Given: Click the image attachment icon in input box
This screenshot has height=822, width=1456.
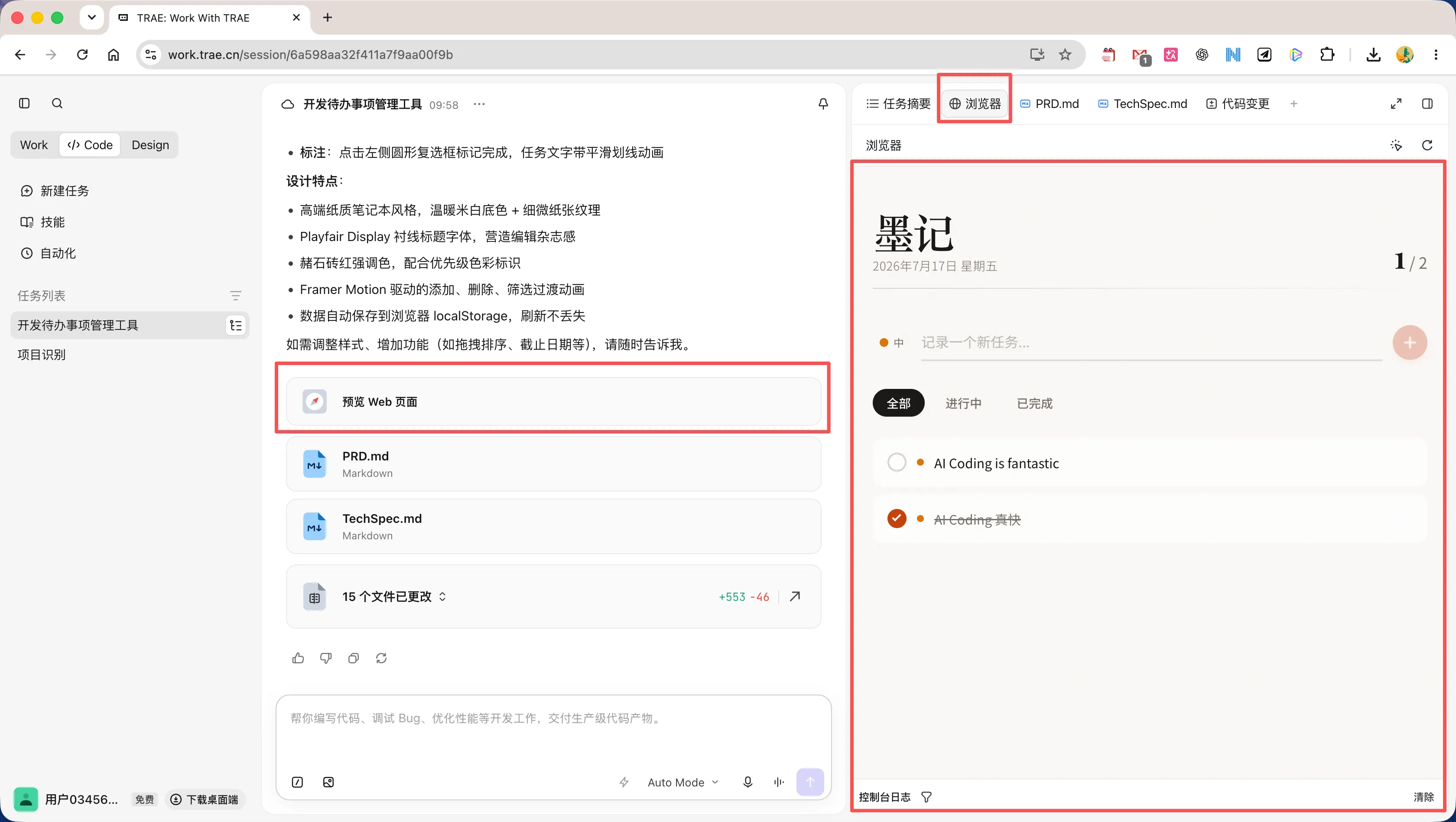Looking at the screenshot, I should (x=328, y=783).
